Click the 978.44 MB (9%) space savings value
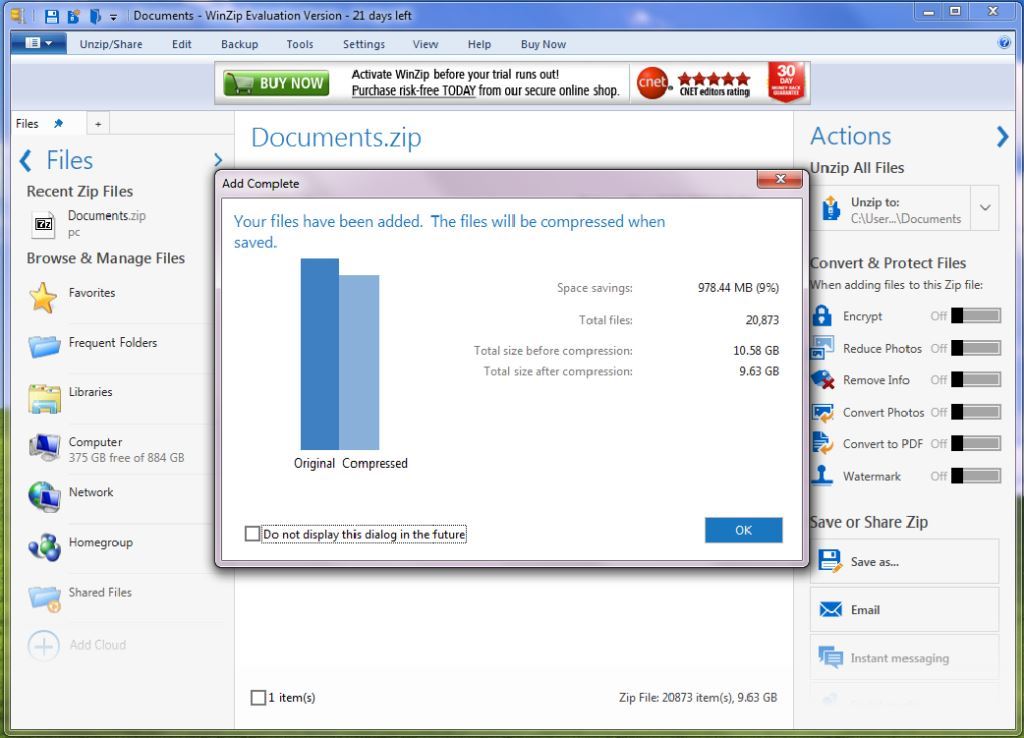 738,287
